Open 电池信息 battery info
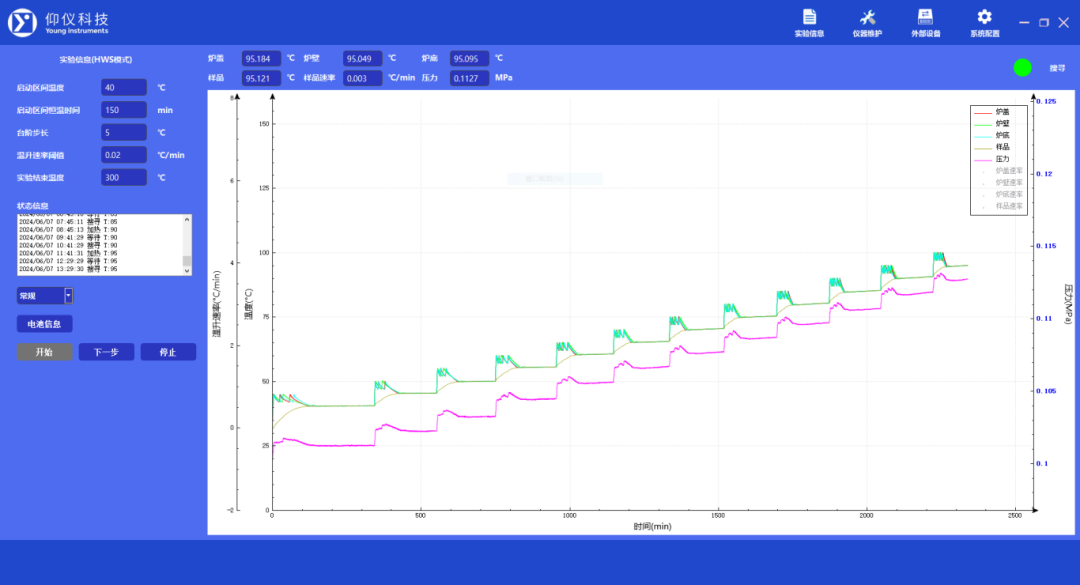 (x=44, y=324)
